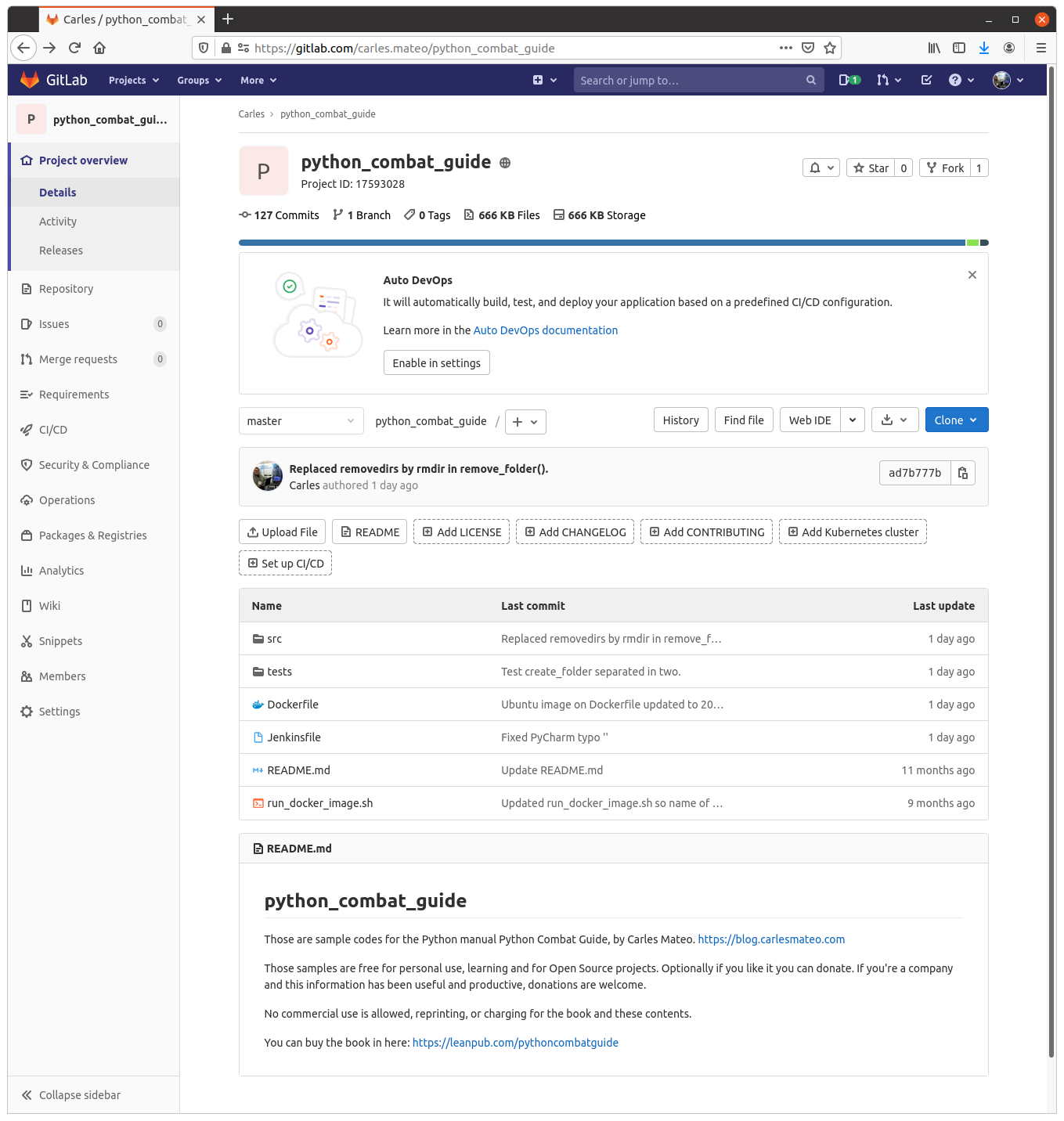Open Repository in the sidebar
This screenshot has height=1121, width=1064.
click(x=94, y=289)
